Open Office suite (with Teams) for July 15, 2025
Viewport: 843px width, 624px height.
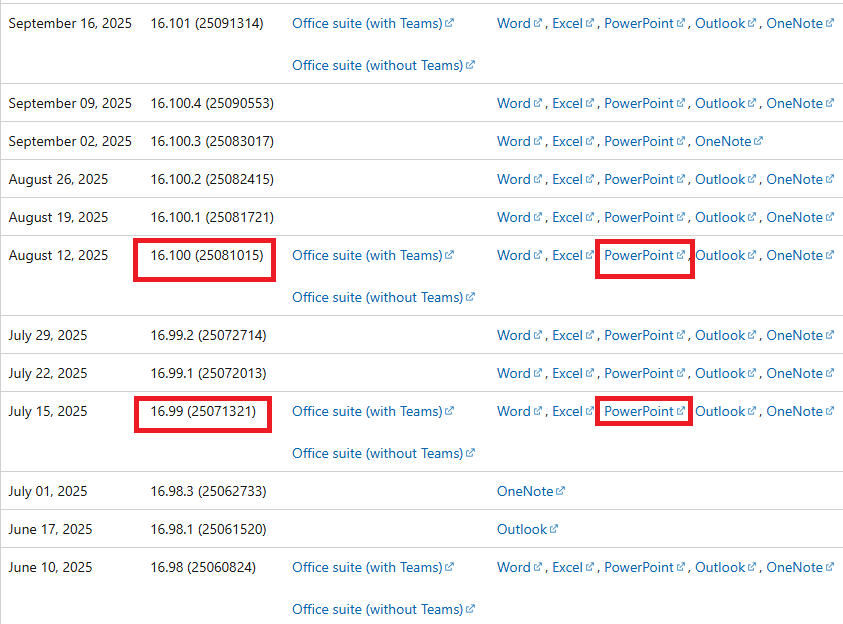pyautogui.click(x=373, y=412)
